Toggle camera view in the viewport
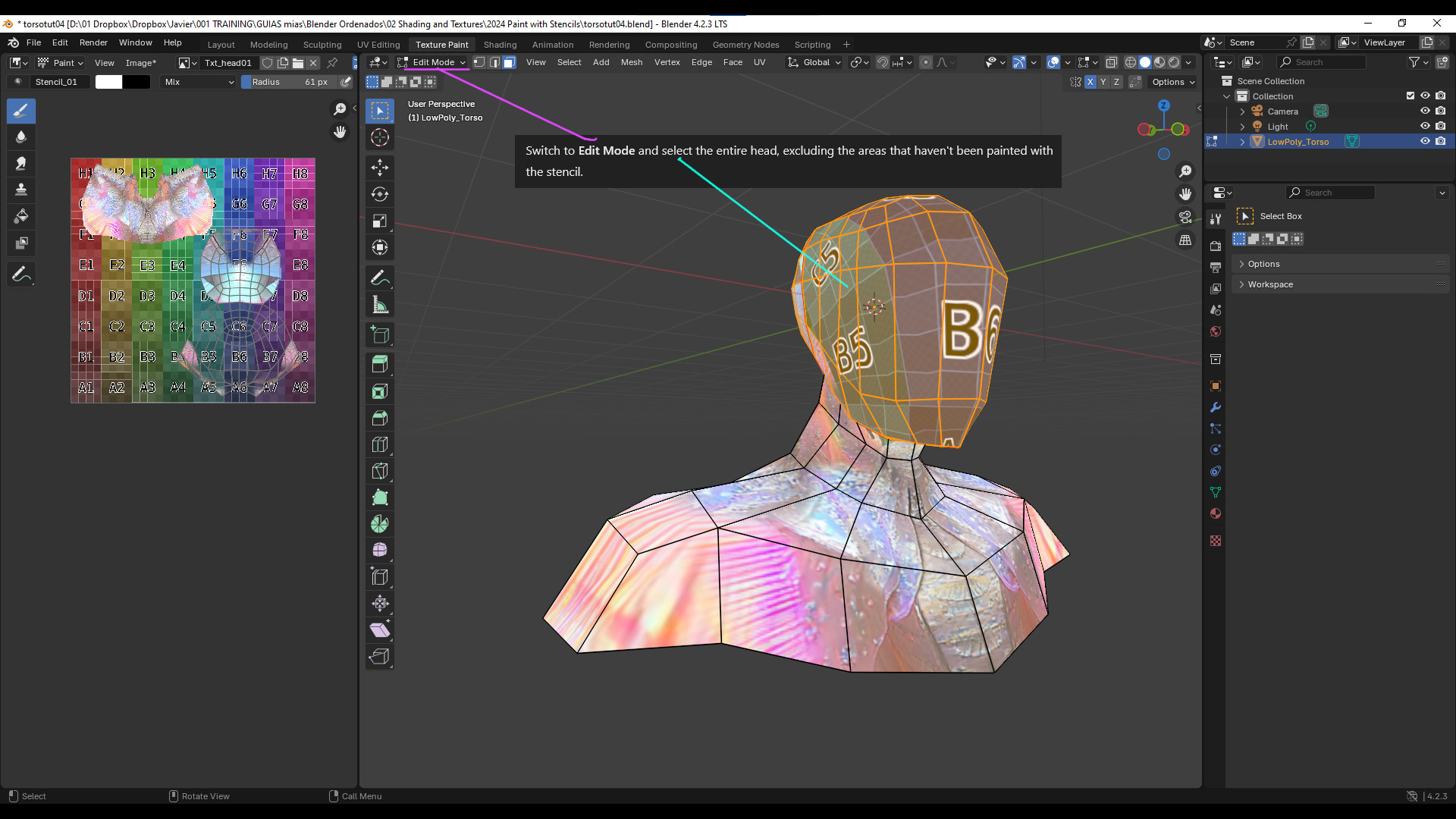1456x819 pixels. pyautogui.click(x=1185, y=217)
